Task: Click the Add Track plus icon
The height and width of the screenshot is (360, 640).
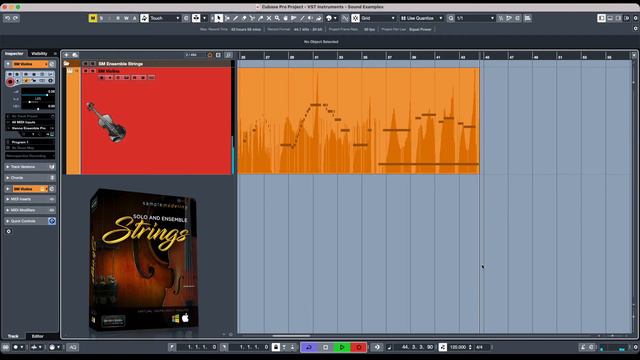Action: pos(67,55)
